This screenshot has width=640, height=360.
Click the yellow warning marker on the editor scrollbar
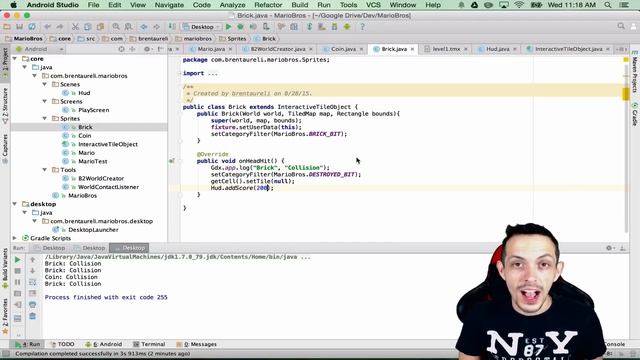(626, 94)
